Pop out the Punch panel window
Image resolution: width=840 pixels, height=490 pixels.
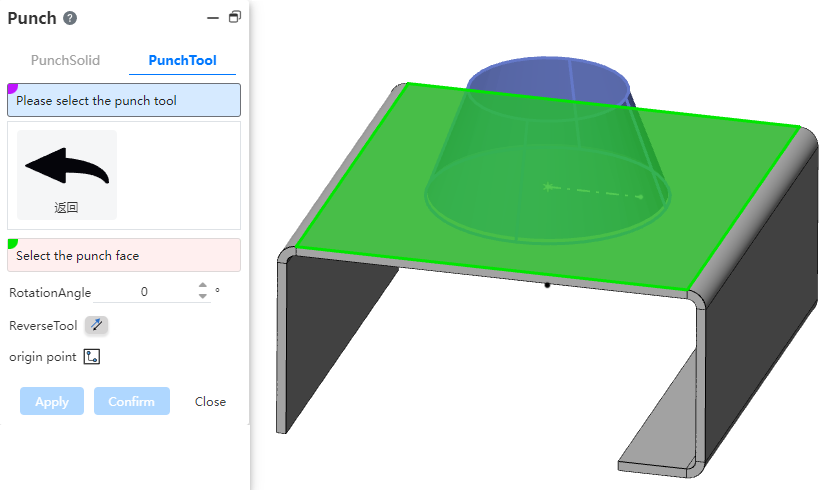[235, 17]
